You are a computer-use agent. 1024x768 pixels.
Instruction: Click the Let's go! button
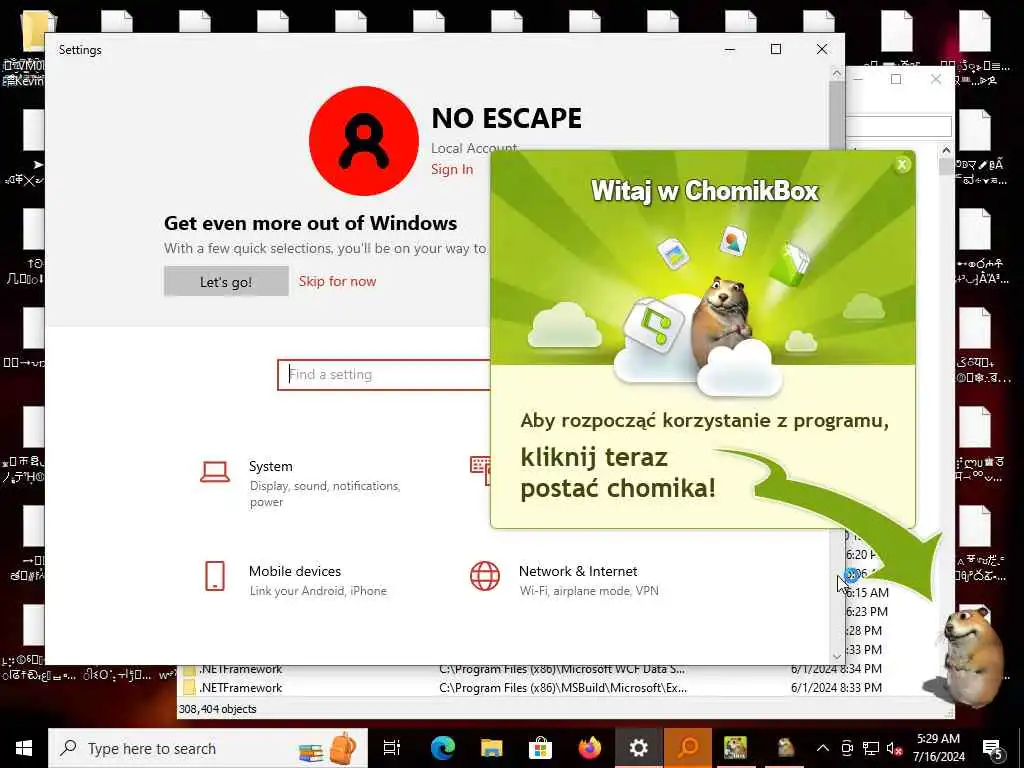tap(226, 281)
